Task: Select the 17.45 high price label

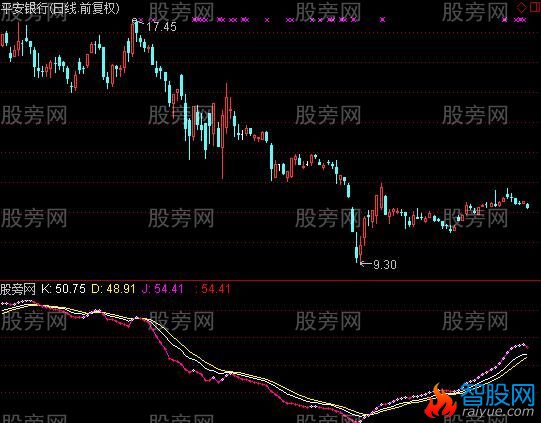Action: coord(161,27)
